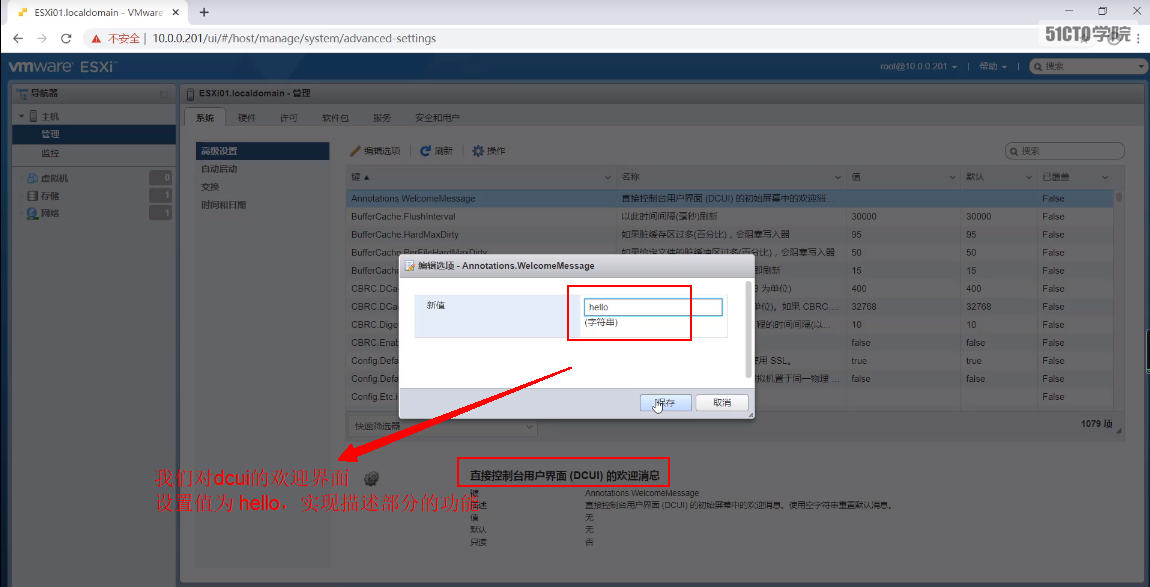This screenshot has height=587, width=1150.
Task: Select 自动启动 in the system list
Action: [263, 169]
